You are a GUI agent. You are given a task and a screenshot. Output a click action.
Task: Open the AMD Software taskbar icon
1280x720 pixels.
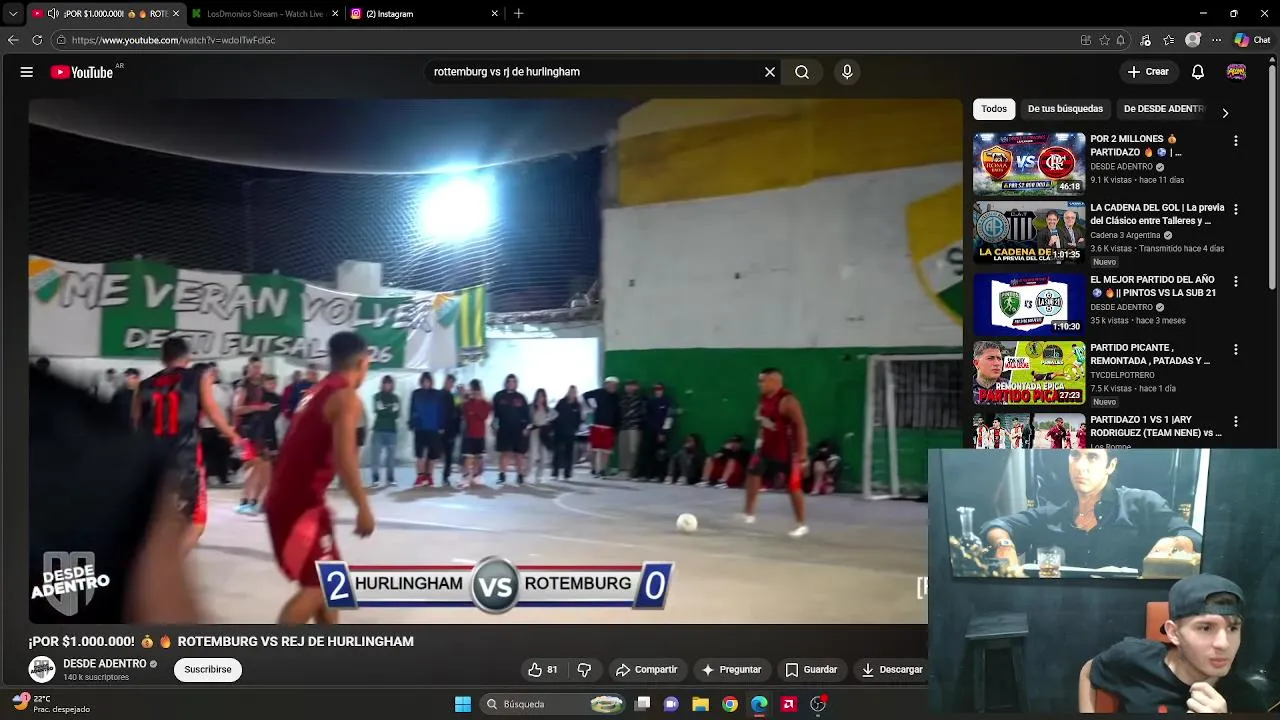pos(788,704)
